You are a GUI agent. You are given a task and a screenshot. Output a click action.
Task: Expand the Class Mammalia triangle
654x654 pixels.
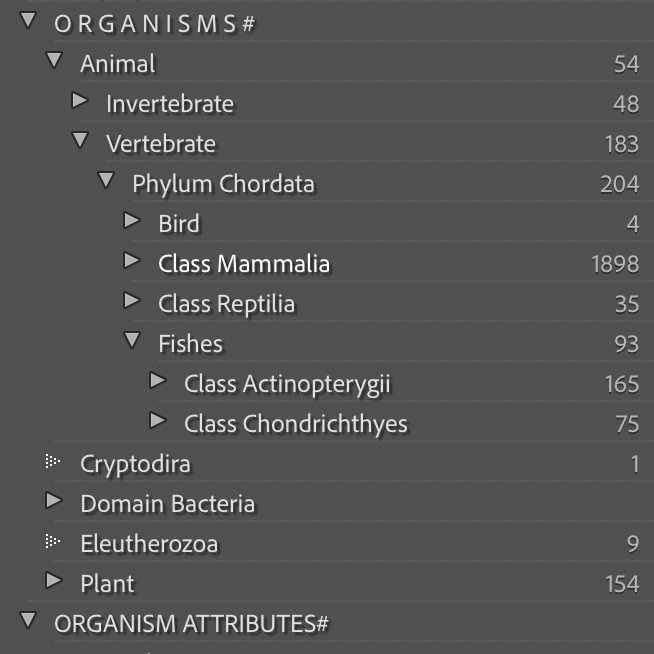click(132, 261)
